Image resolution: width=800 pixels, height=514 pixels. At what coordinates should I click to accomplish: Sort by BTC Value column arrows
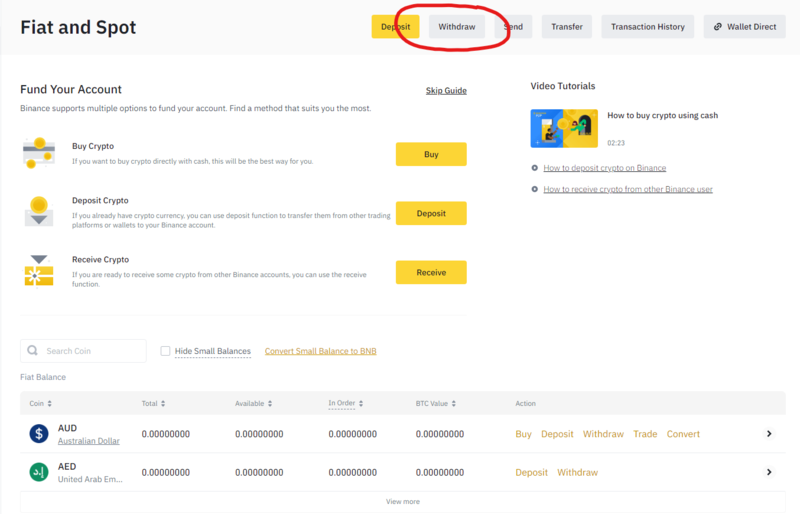[x=454, y=403]
